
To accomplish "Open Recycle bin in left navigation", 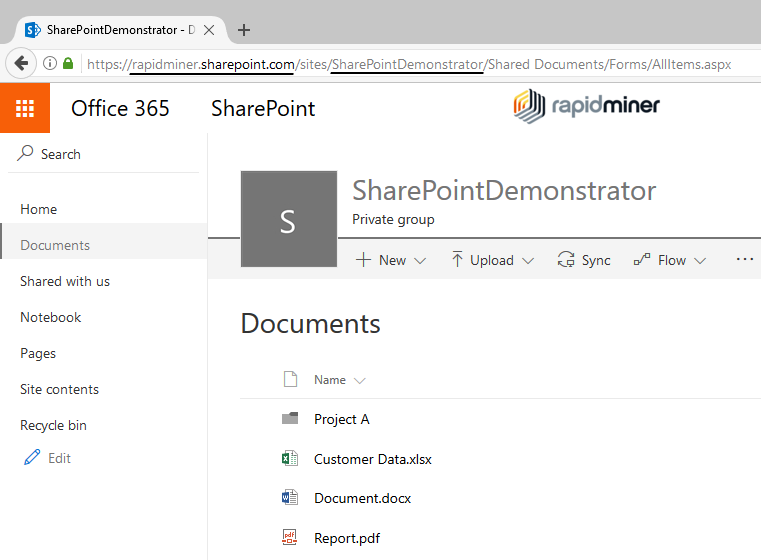I will pos(53,425).
